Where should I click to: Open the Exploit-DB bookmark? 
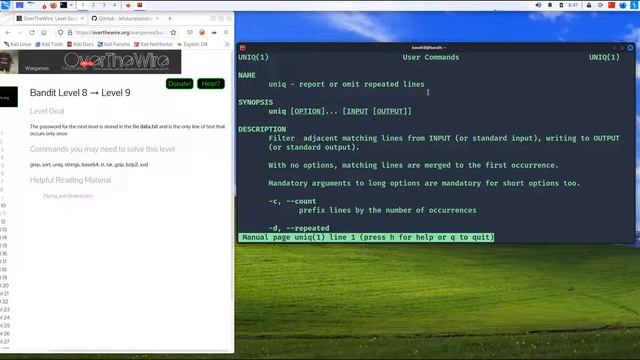[x=192, y=44]
